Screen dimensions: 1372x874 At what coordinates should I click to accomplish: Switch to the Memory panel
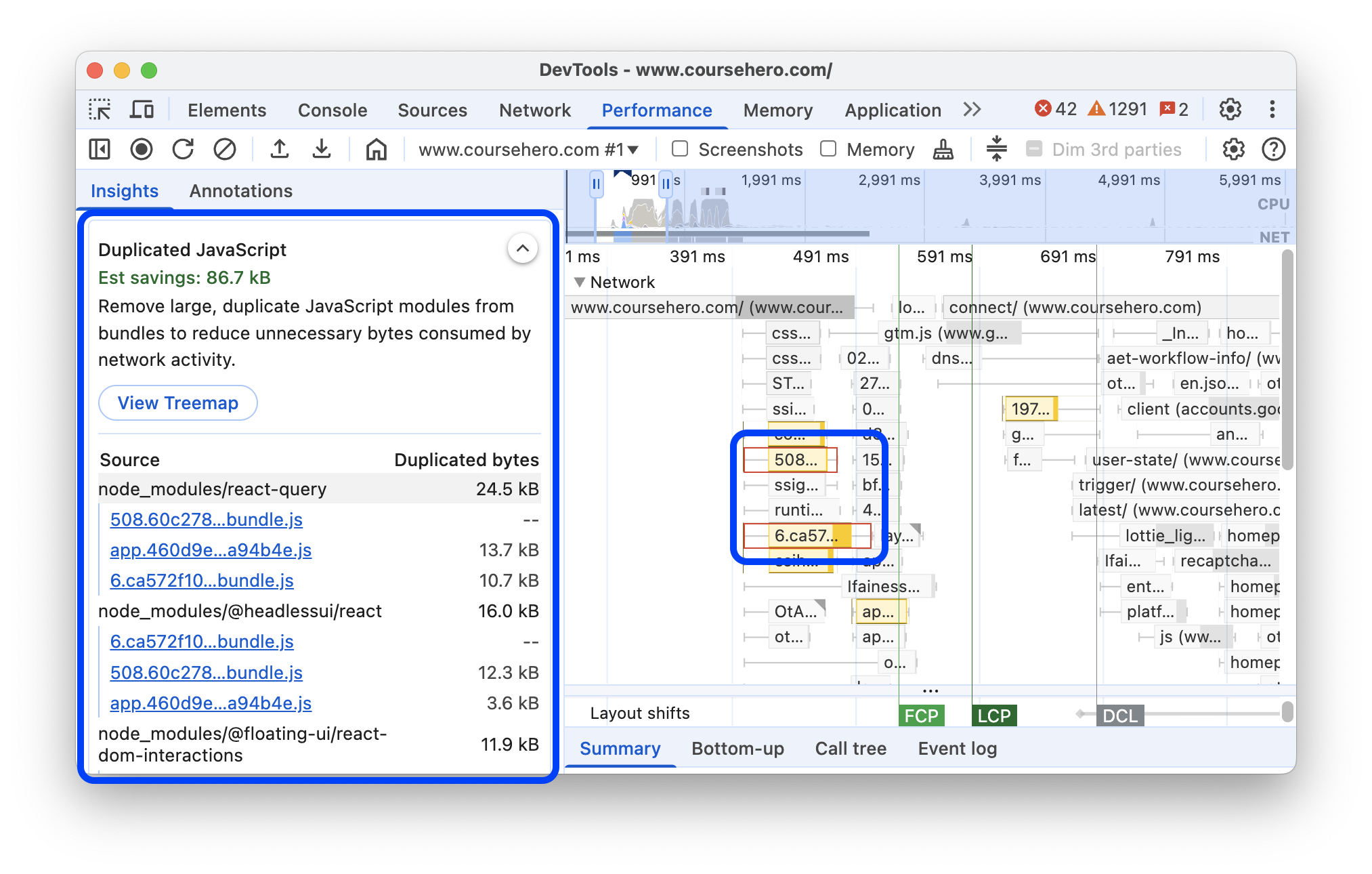[777, 110]
